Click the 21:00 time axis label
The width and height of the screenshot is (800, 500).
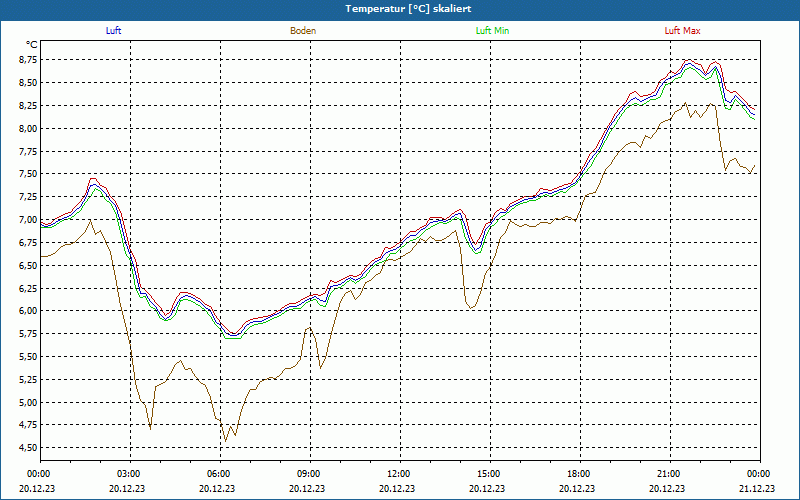pyautogui.click(x=667, y=474)
